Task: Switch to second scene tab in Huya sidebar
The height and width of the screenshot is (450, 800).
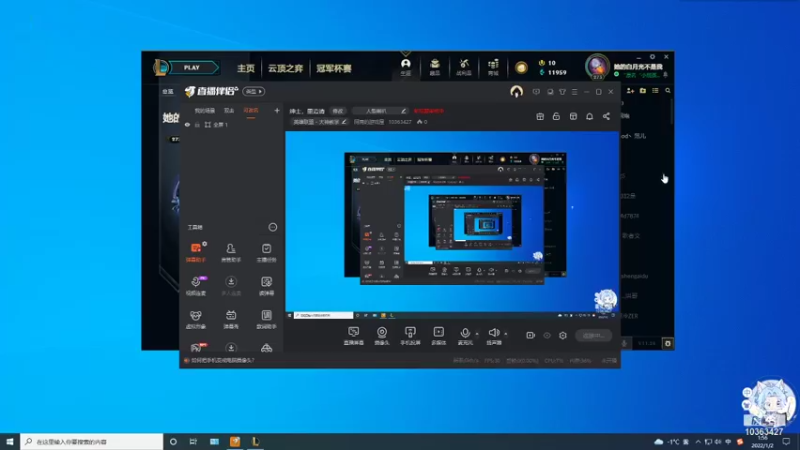Action: point(229,111)
